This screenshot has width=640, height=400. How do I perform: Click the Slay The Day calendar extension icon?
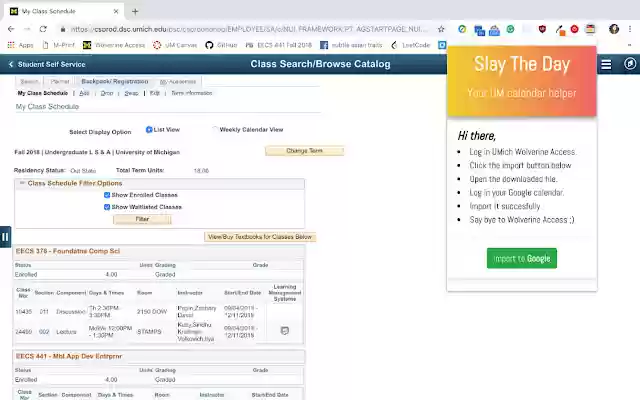point(590,29)
